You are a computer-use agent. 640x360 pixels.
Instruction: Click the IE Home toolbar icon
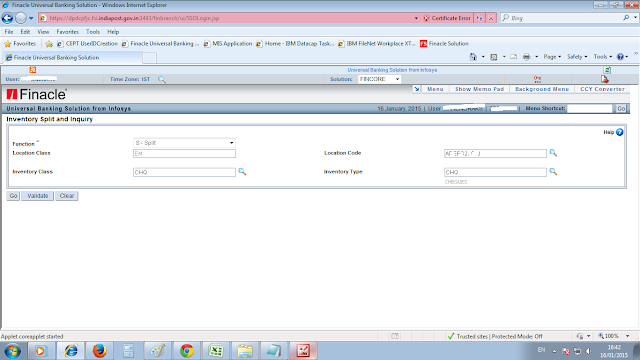473,57
